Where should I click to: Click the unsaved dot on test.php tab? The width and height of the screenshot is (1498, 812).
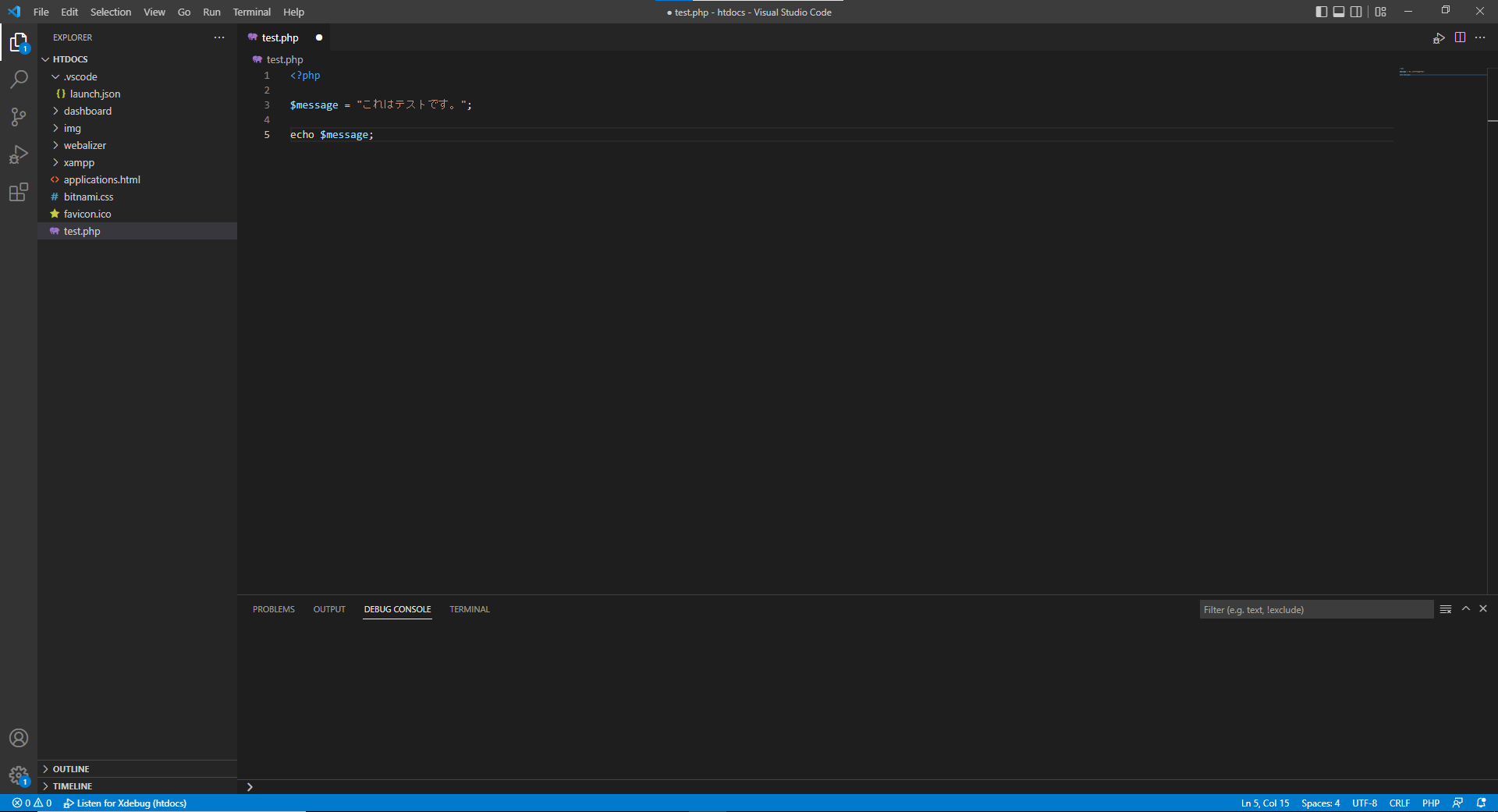click(319, 37)
